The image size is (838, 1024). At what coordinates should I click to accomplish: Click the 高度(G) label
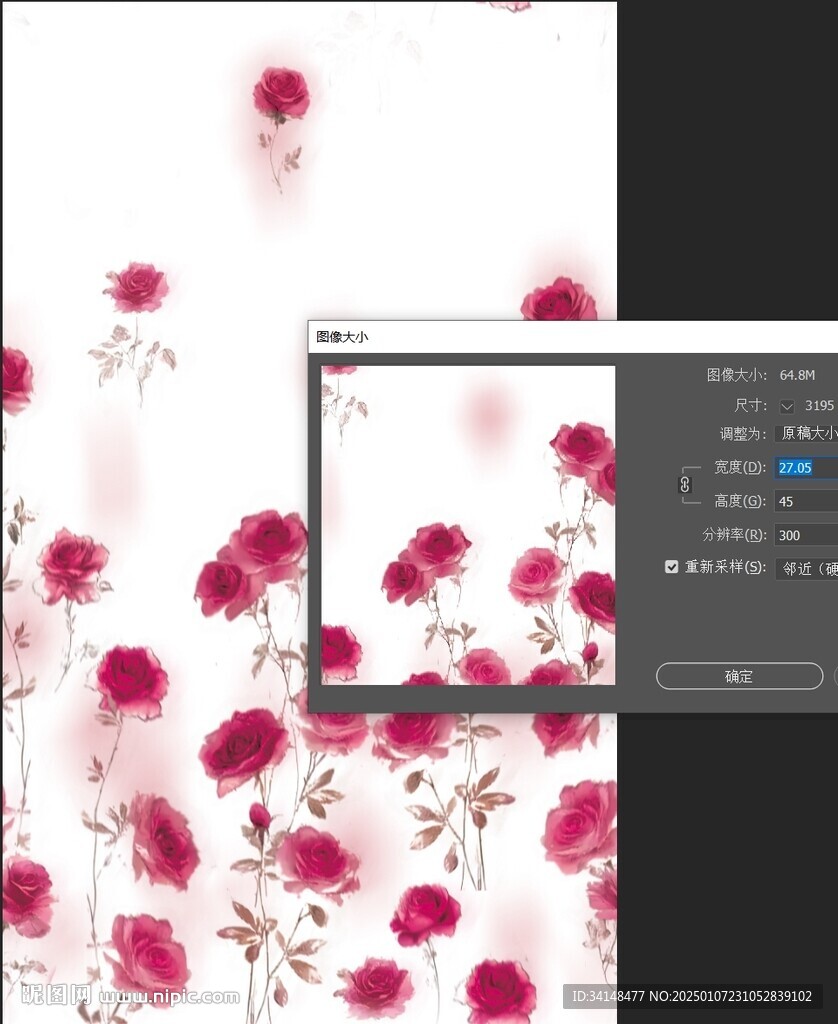coord(740,501)
